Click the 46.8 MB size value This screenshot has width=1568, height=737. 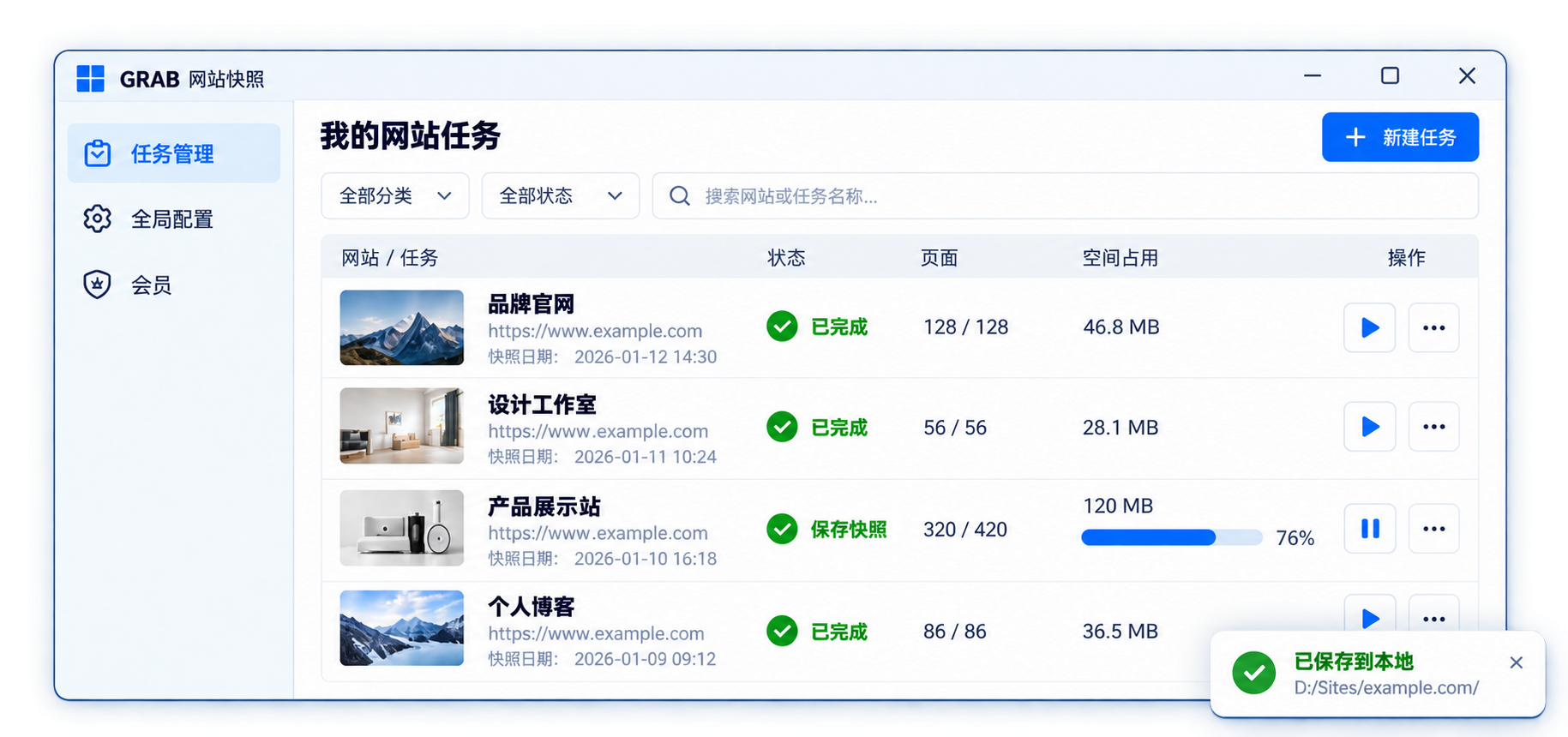click(1120, 327)
